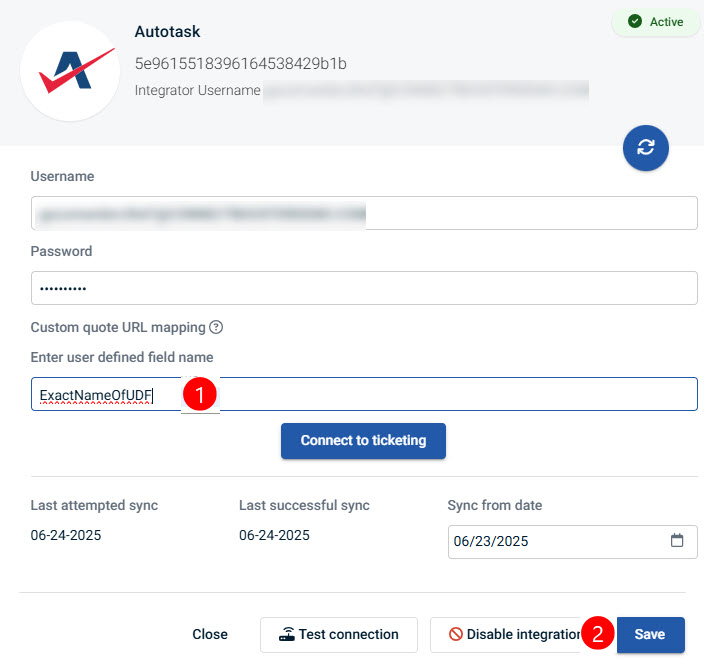
Task: Click the Last attempted sync date 06-24-2025
Action: pos(66,535)
